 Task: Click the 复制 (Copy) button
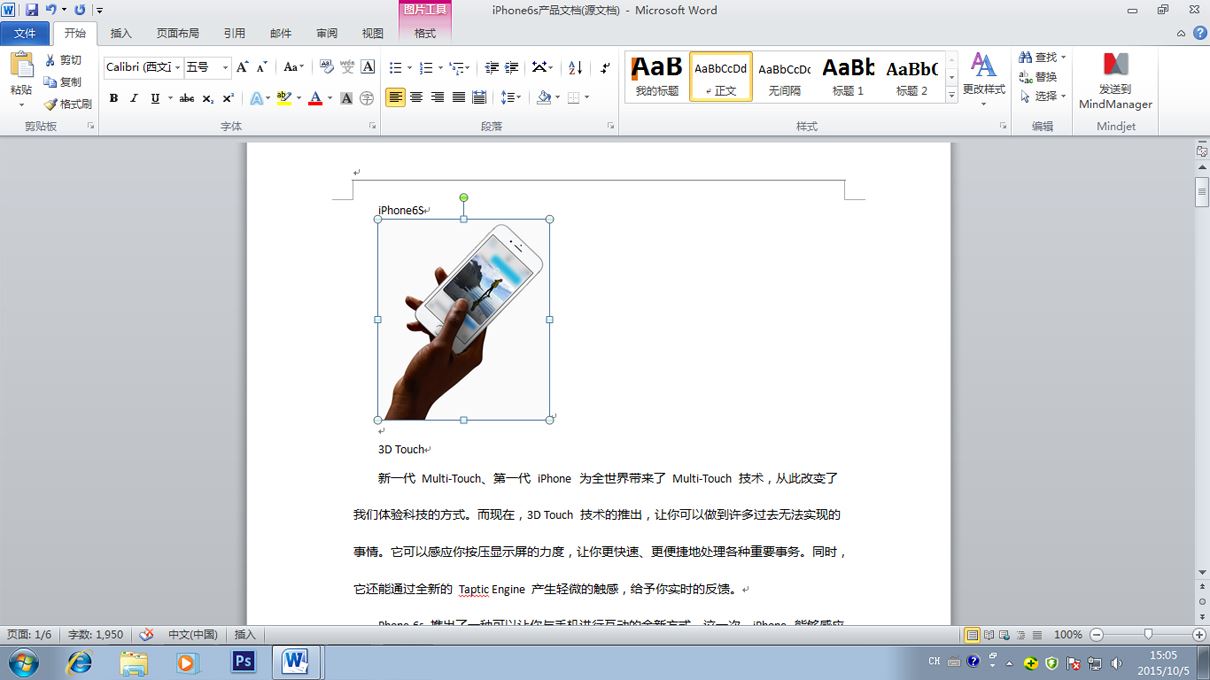[63, 82]
